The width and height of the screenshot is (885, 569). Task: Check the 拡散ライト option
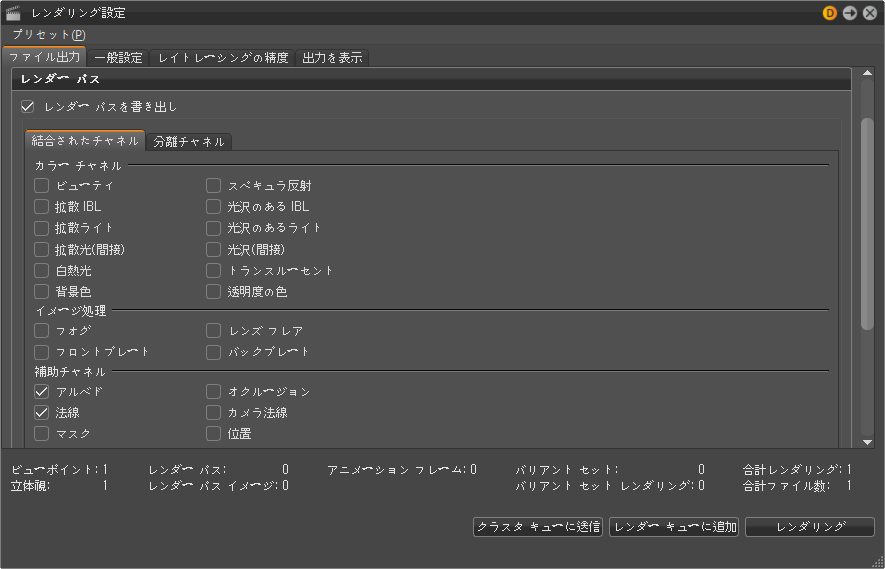click(x=41, y=228)
